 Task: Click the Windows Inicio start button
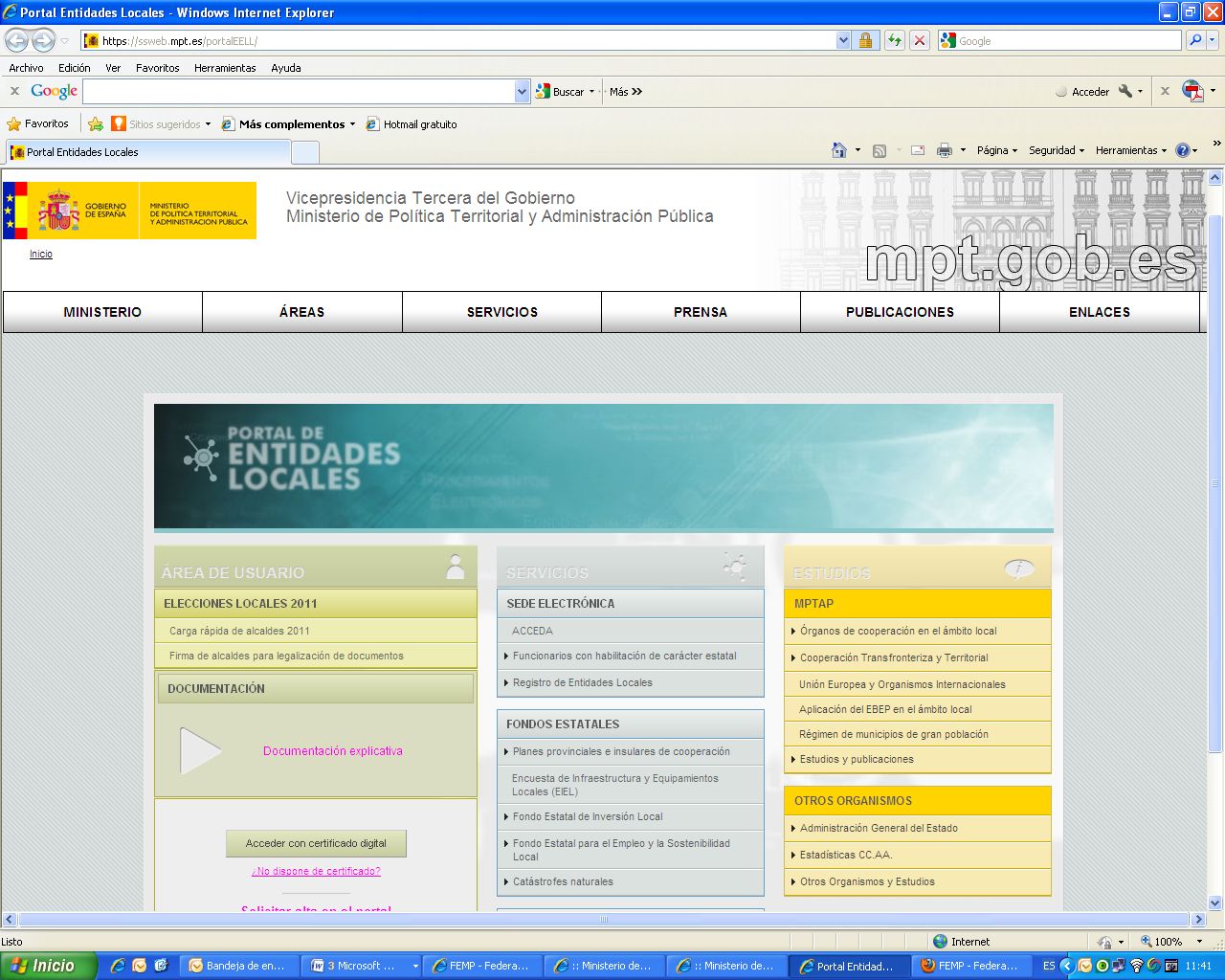pos(48,966)
